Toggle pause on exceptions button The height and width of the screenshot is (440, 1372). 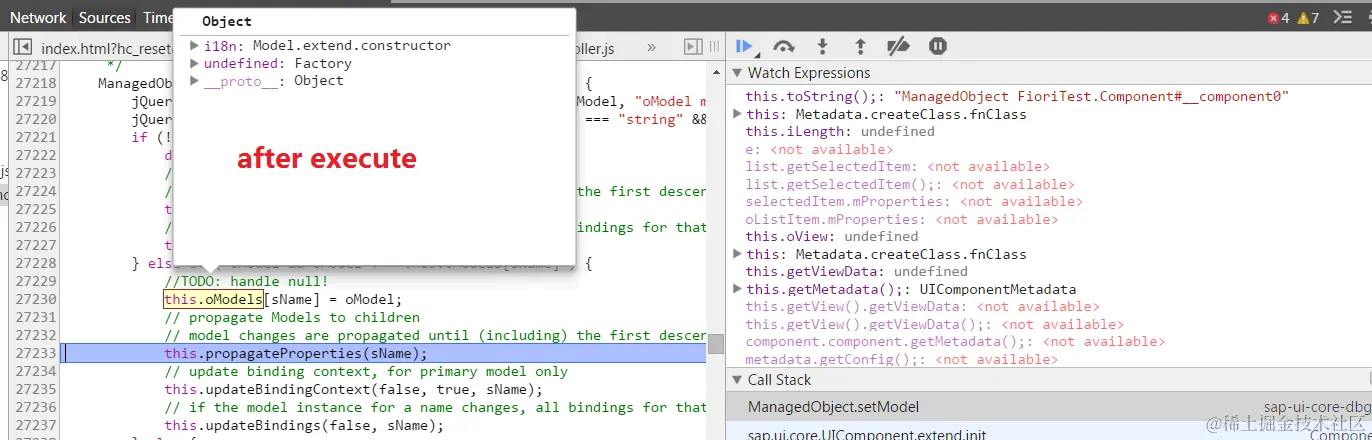pos(937,46)
